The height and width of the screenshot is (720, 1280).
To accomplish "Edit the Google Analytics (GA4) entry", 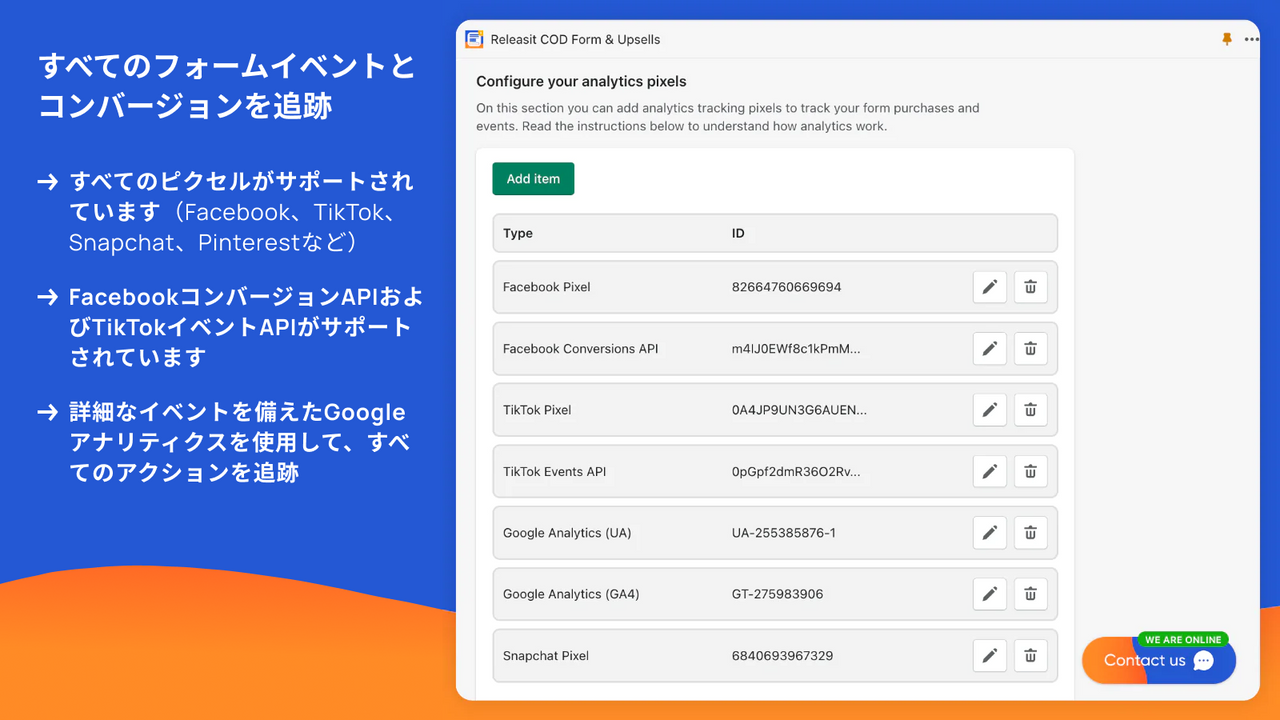I will click(x=990, y=594).
